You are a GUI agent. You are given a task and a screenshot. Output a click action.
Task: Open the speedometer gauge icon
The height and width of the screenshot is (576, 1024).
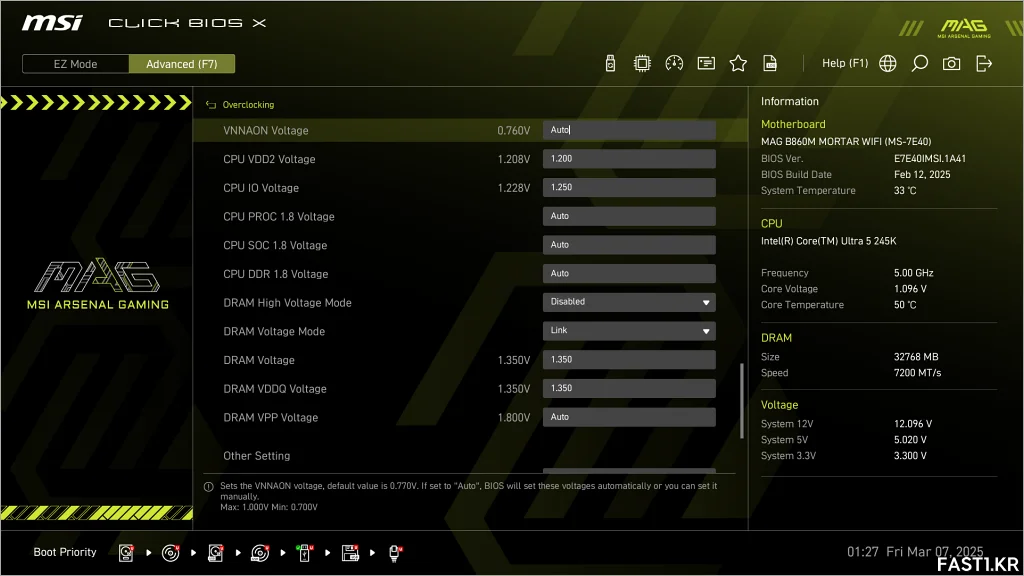tap(674, 63)
